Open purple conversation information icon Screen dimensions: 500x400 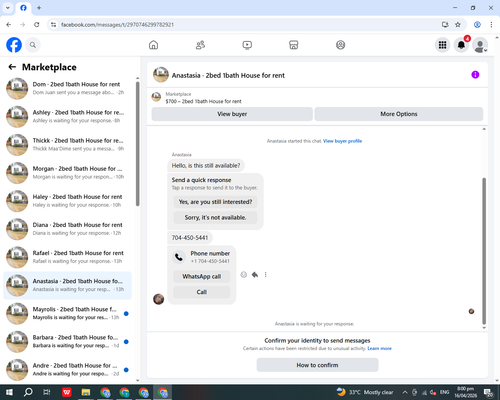[x=475, y=75]
